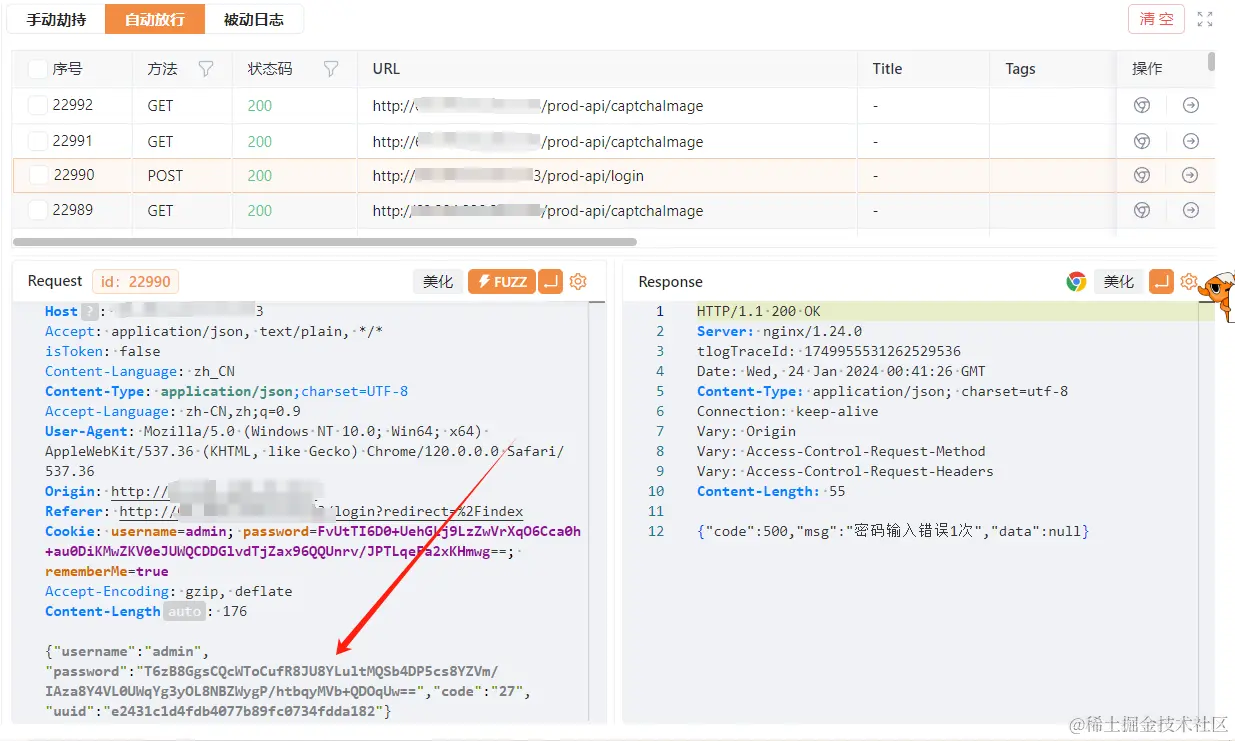Open row 22990 in browser icon
The width and height of the screenshot is (1235, 741).
point(1141,175)
